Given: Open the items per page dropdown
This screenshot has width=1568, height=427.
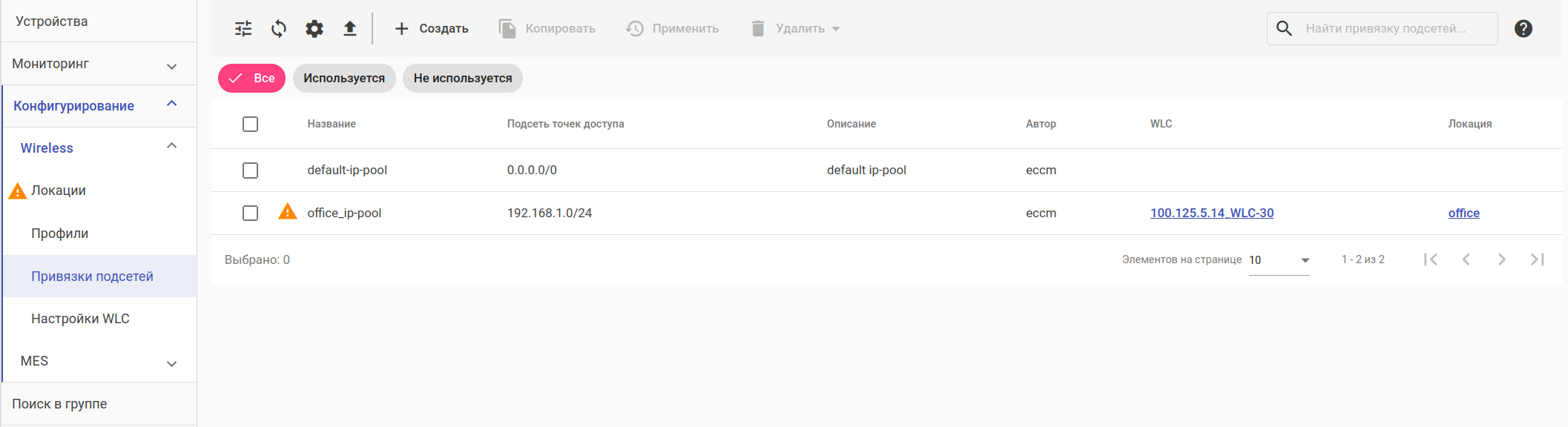Looking at the screenshot, I should tap(1279, 260).
